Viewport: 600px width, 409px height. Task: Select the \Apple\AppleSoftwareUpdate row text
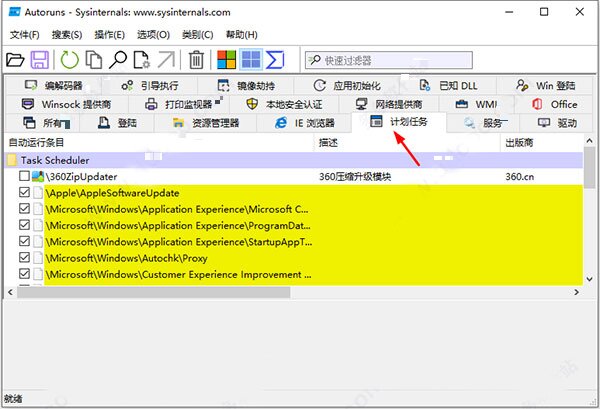coord(112,193)
